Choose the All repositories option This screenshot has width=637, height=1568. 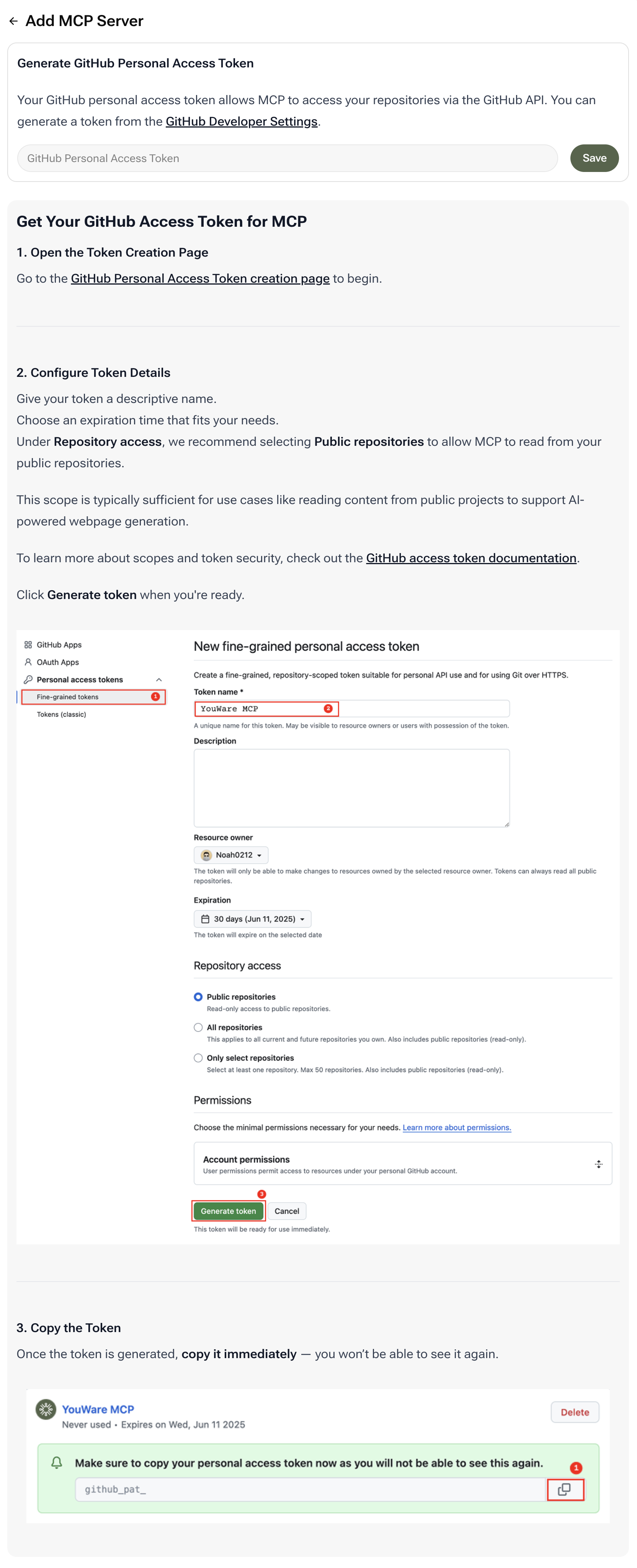pyautogui.click(x=198, y=1027)
